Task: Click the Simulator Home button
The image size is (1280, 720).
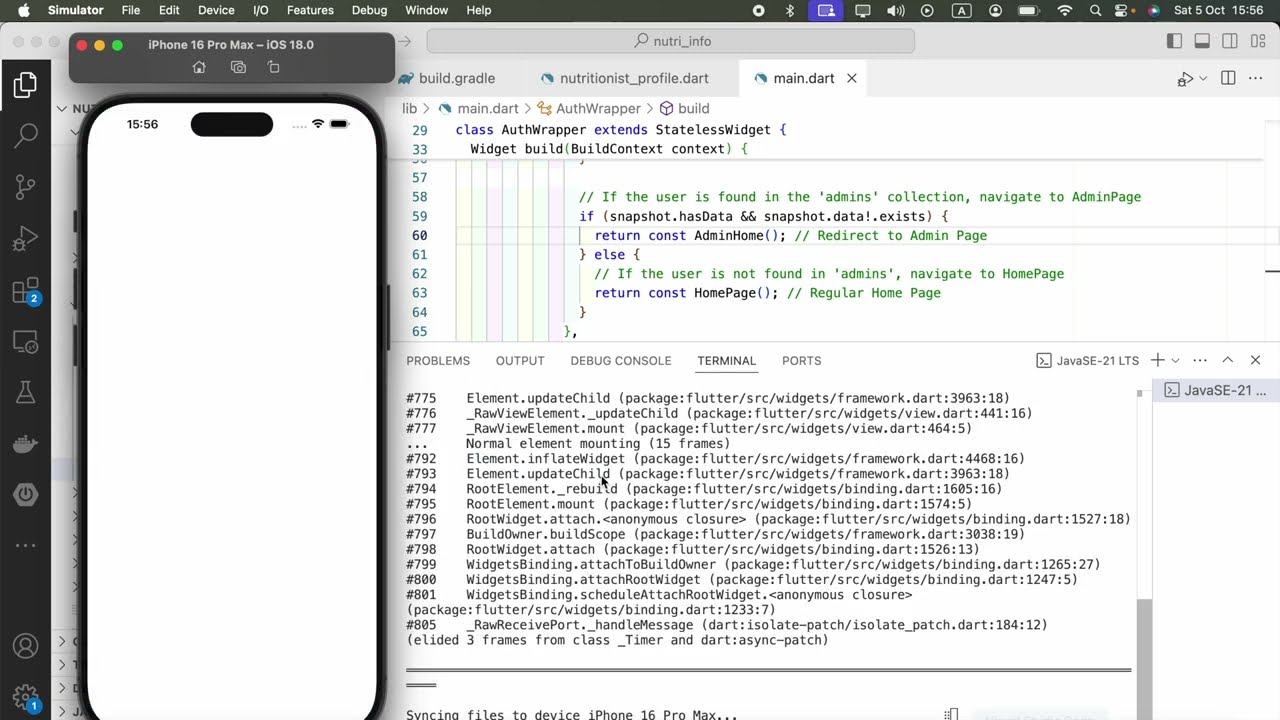Action: (199, 68)
